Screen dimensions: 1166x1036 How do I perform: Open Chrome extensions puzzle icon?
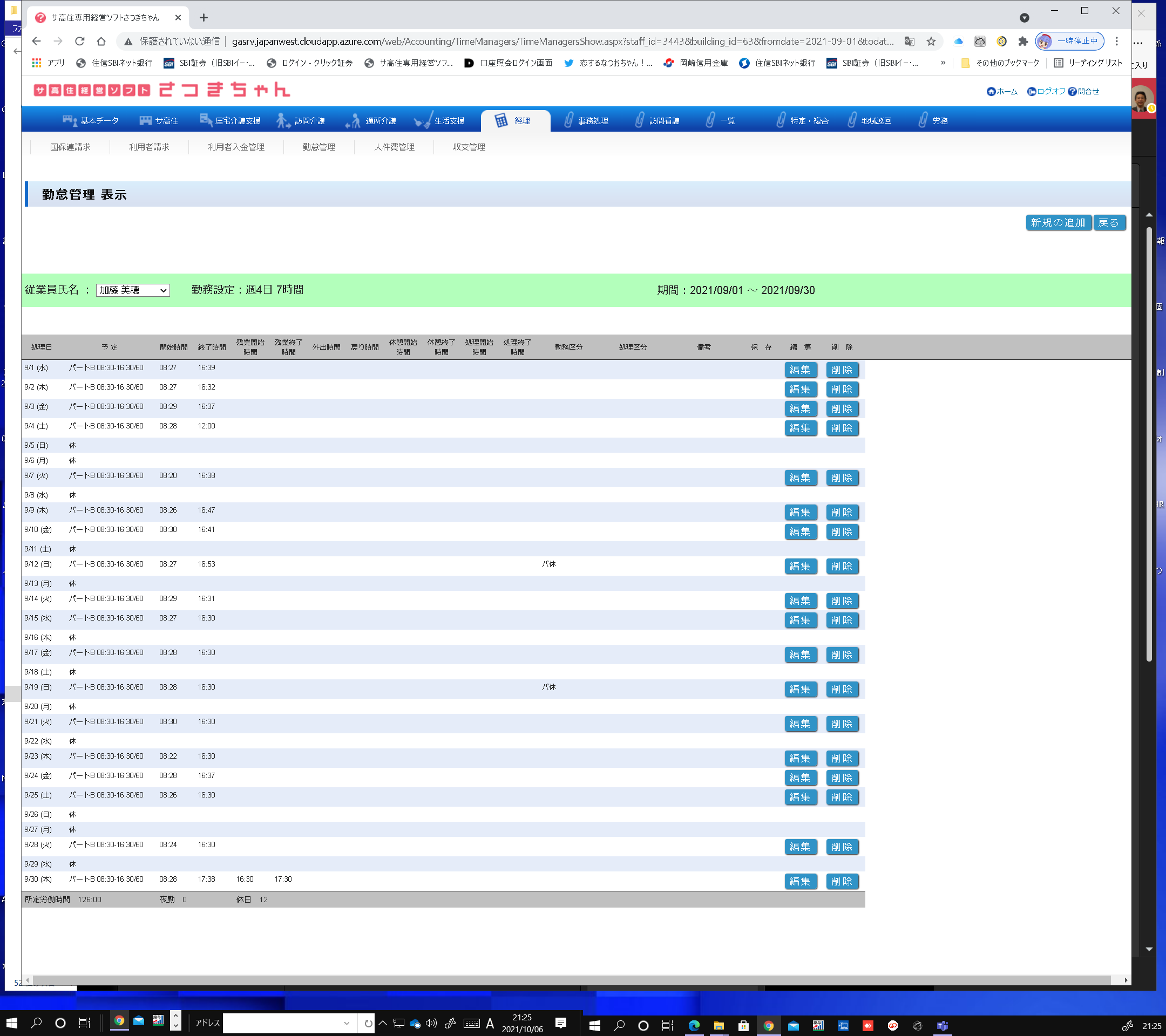1023,41
